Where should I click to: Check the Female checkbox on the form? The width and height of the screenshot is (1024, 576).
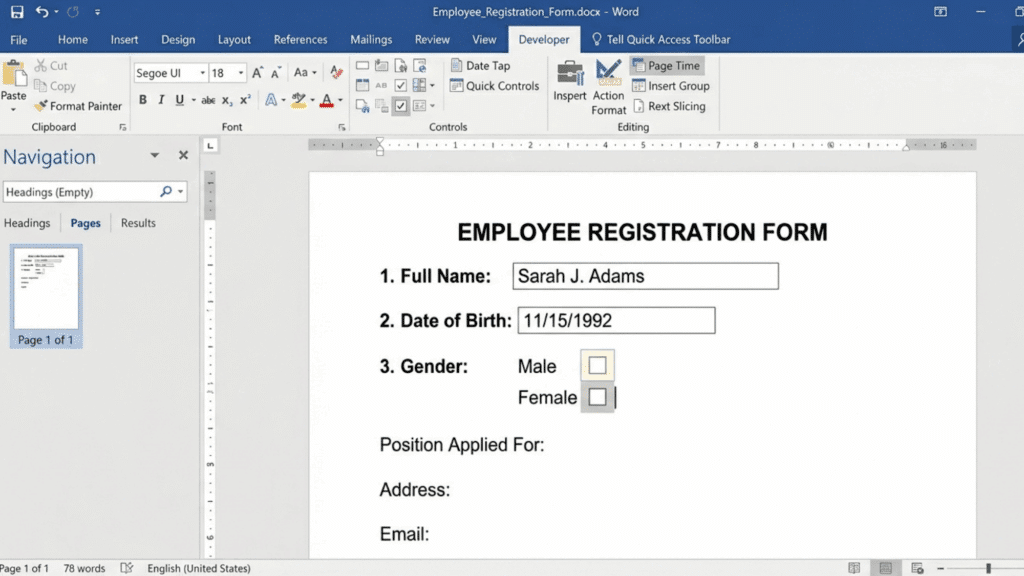598,396
